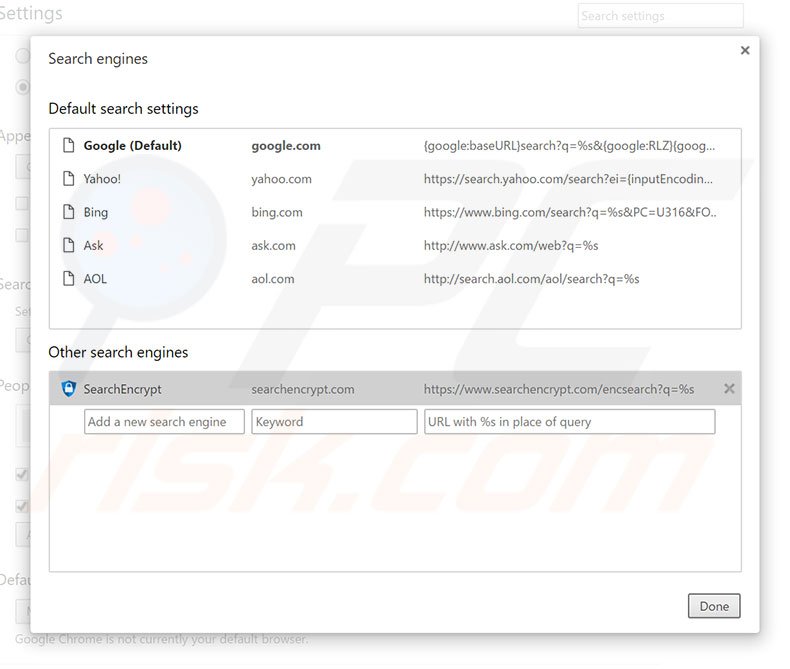This screenshot has width=790, height=669.
Task: Select the Google (Default) engine name
Action: (x=133, y=146)
